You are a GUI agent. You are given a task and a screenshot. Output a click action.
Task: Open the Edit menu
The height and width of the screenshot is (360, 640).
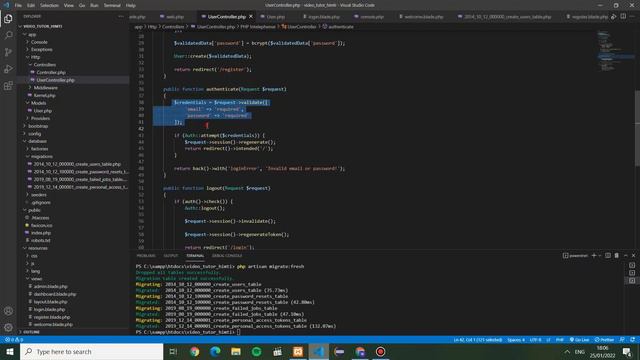click(31, 5)
